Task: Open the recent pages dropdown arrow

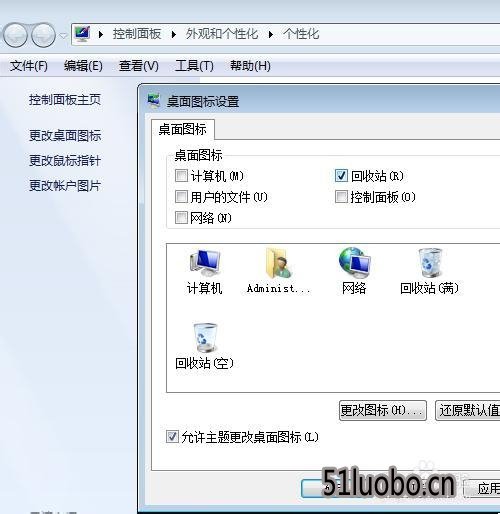Action: coord(63,35)
